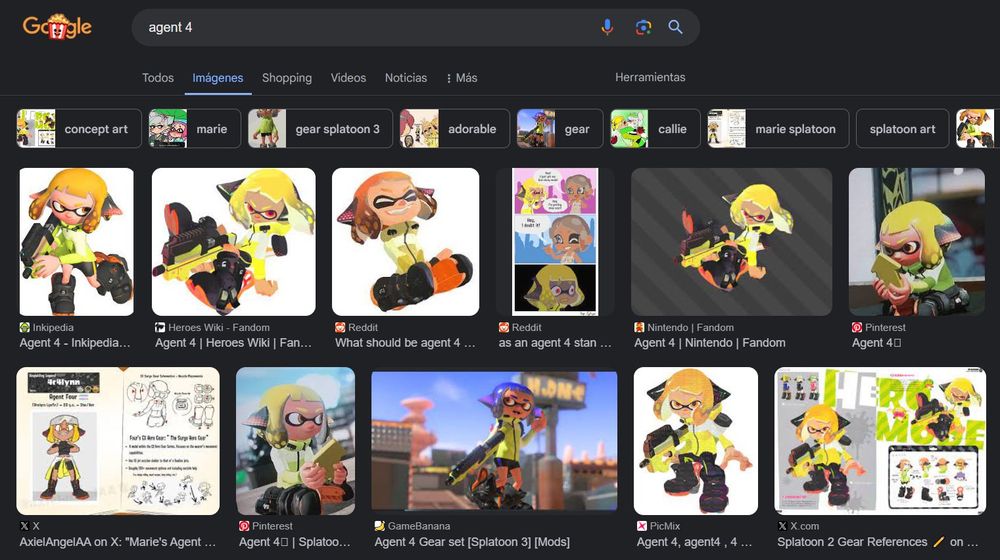The width and height of the screenshot is (1000, 560).
Task: Click X favicon above AxielAngelAA title
Action: (x=24, y=526)
